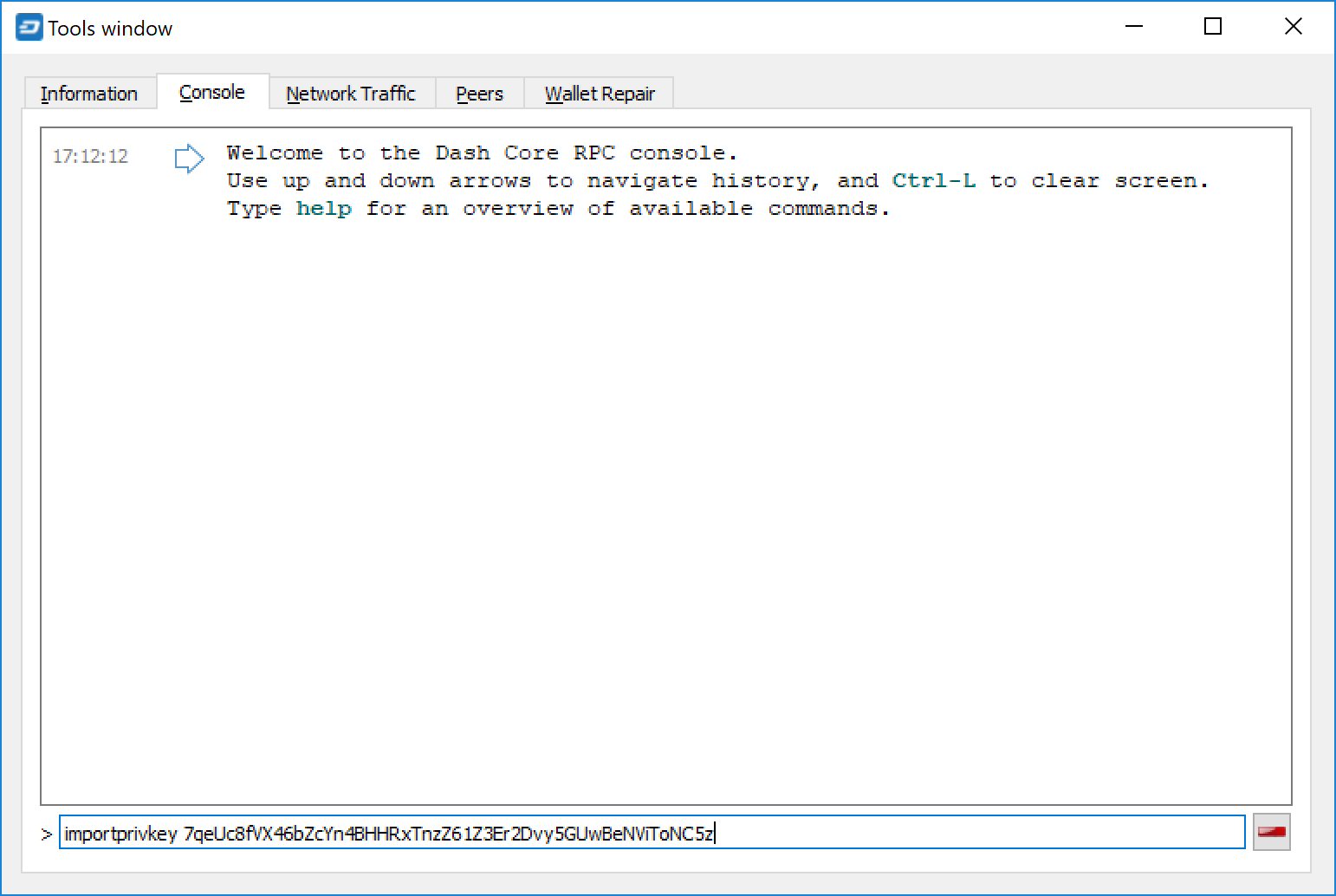Maximize the Tools window
This screenshot has width=1336, height=896.
pos(1213,27)
